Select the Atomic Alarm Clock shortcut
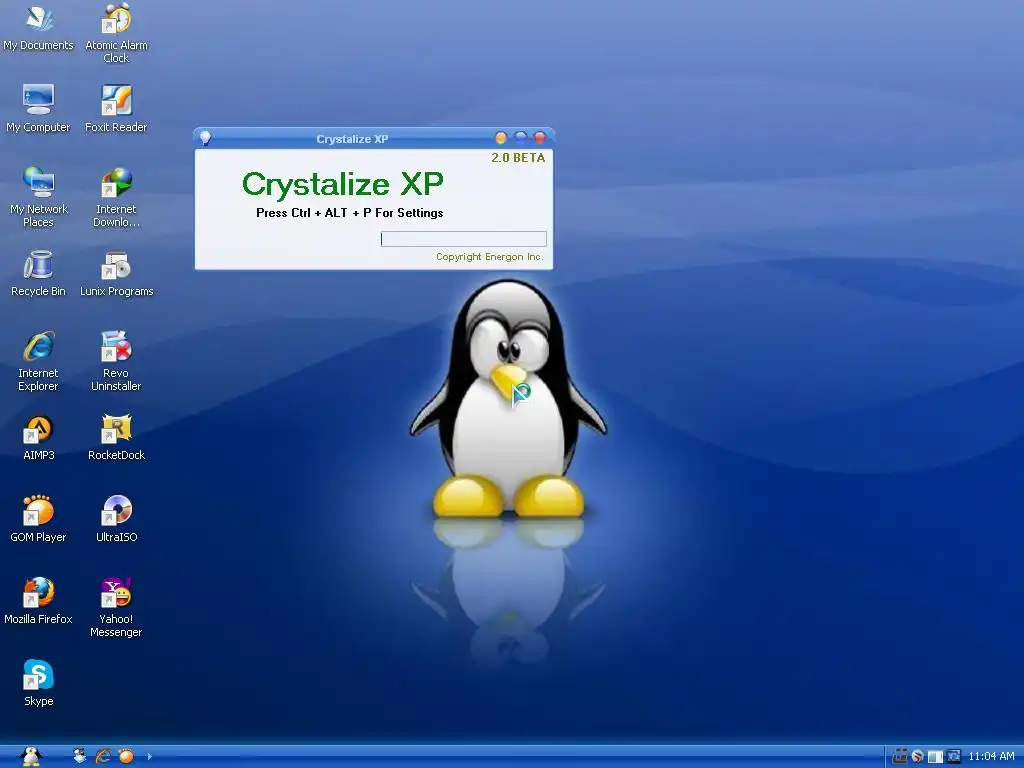This screenshot has width=1024, height=768. point(116,33)
